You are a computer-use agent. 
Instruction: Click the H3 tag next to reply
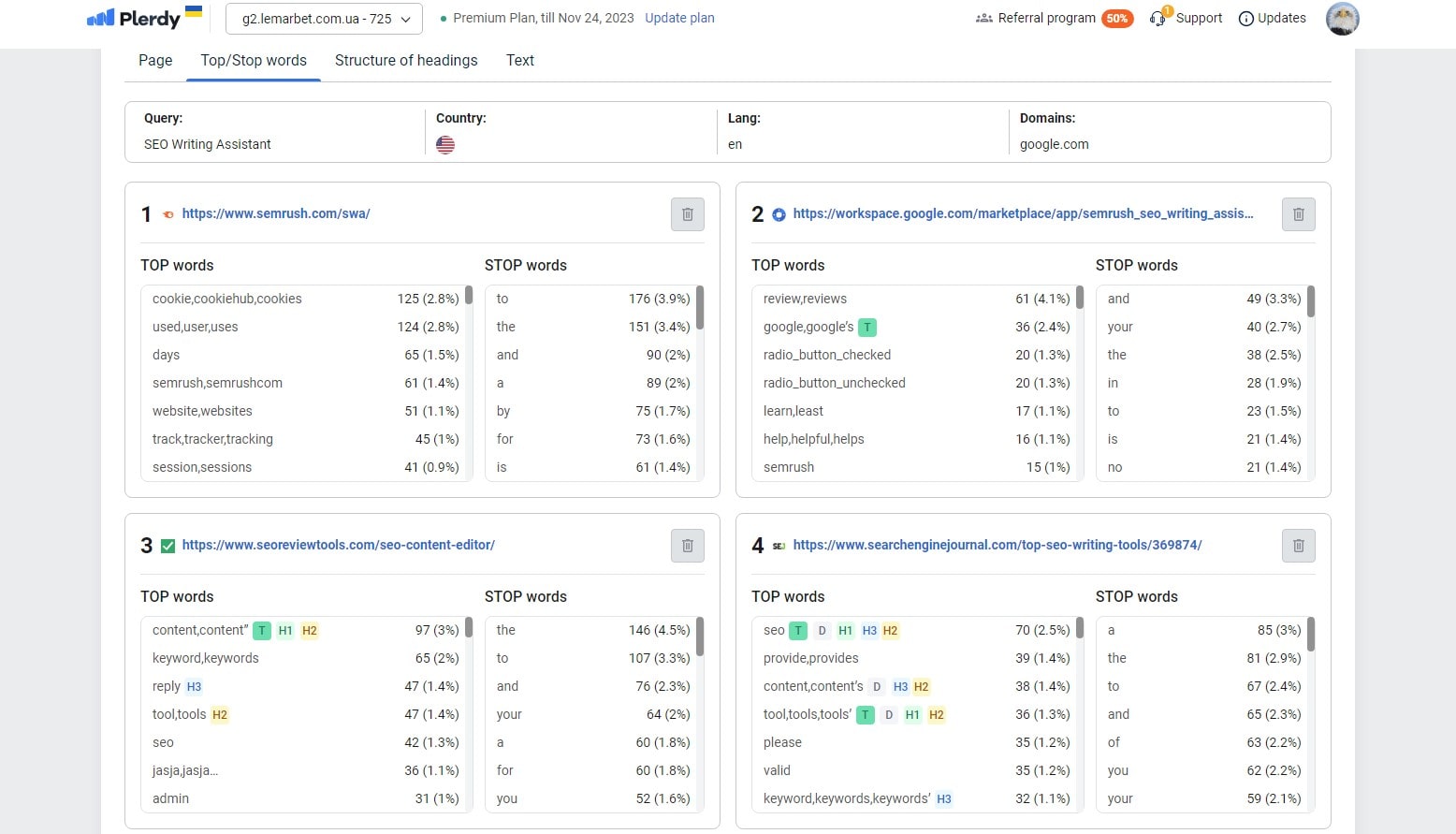click(x=194, y=687)
